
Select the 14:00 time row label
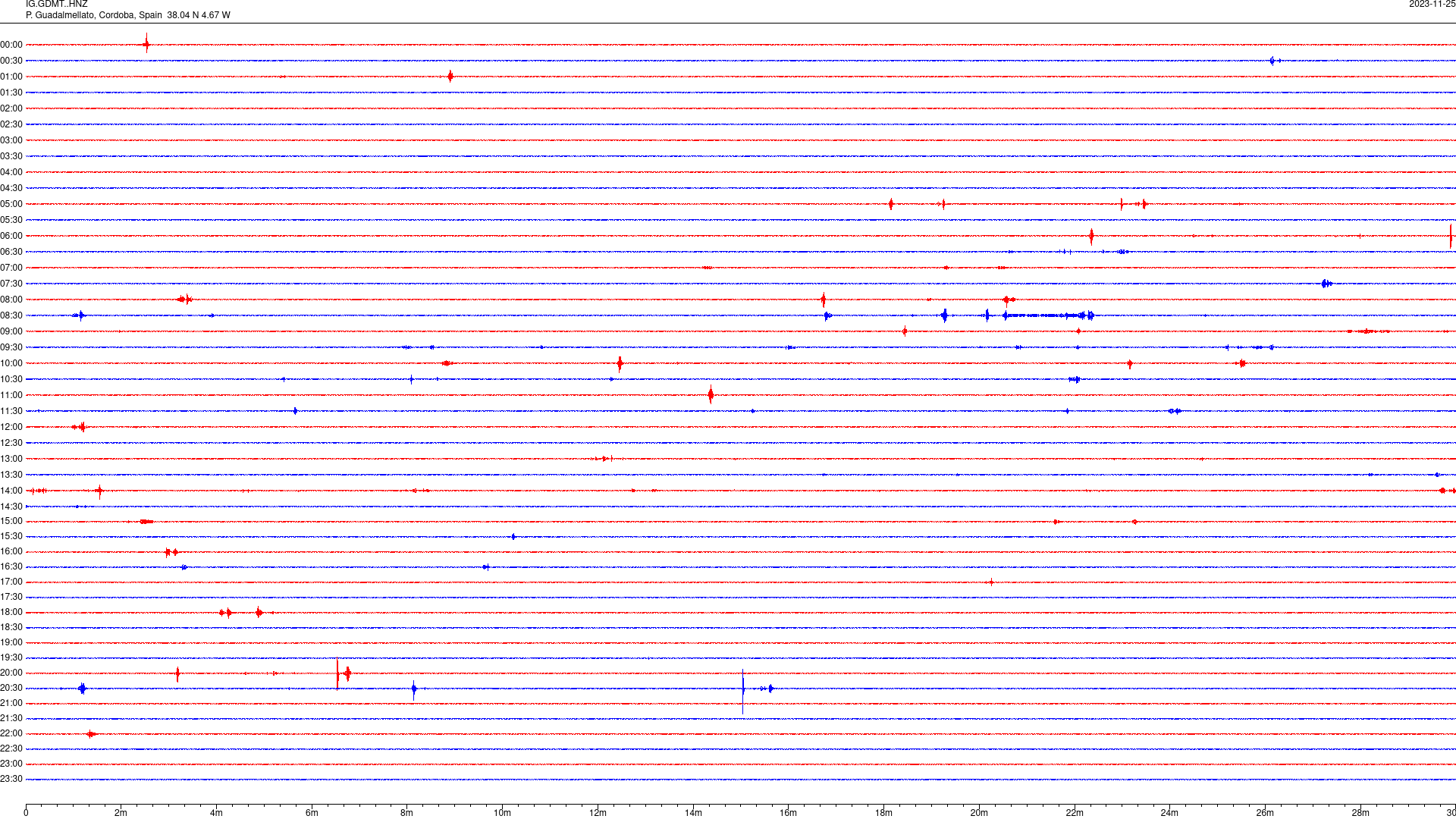click(11, 491)
